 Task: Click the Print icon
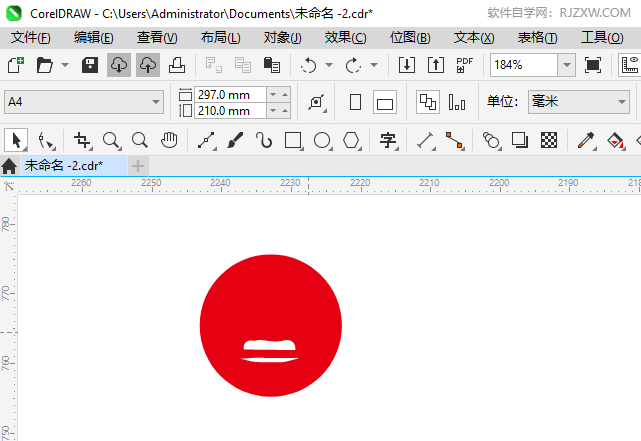(177, 65)
